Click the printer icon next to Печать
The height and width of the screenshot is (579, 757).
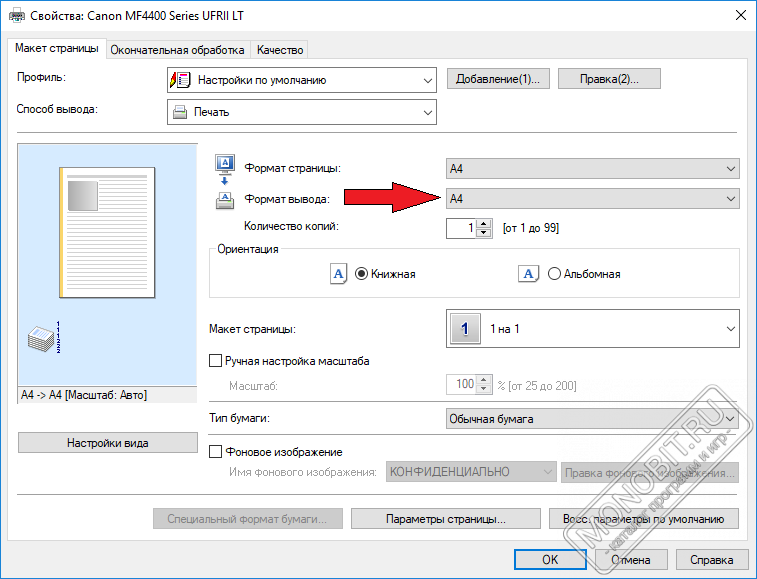coord(180,112)
